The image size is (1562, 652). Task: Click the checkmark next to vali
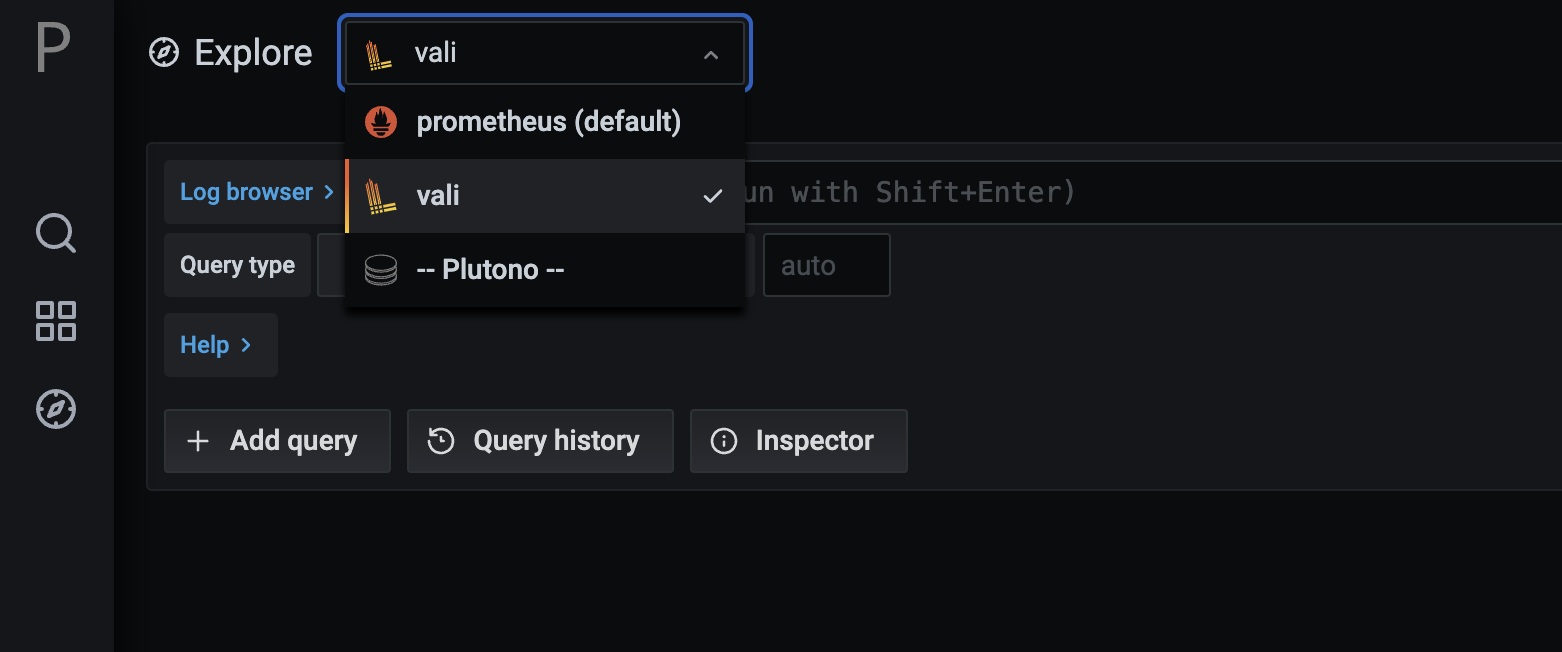712,196
